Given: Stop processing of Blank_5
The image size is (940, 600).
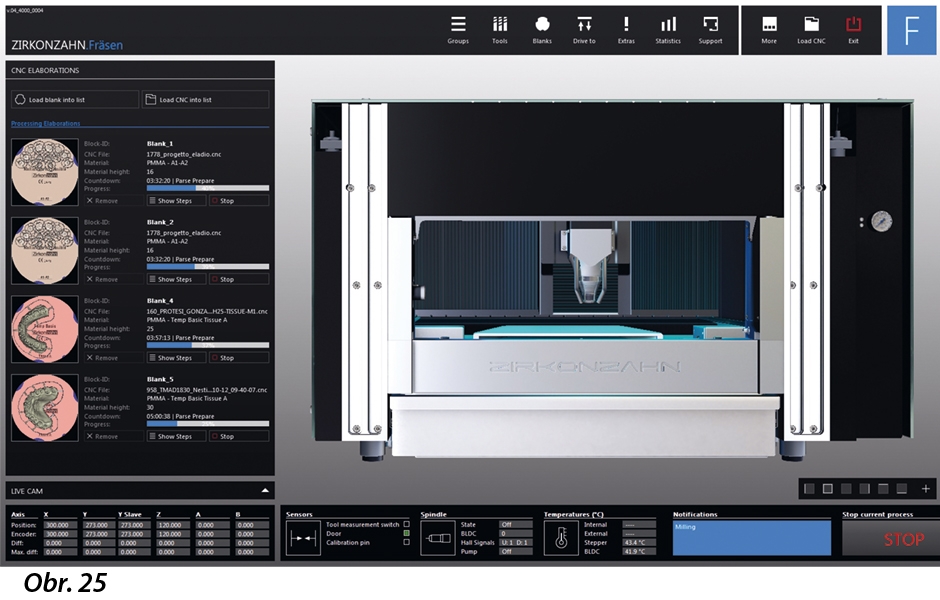Looking at the screenshot, I should (239, 436).
